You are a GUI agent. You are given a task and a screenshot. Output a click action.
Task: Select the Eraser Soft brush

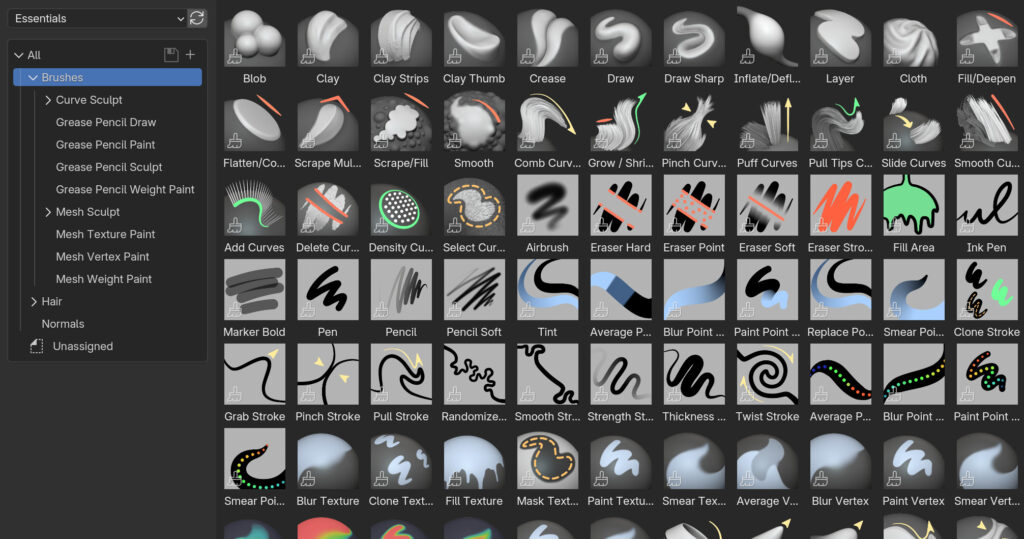point(767,206)
